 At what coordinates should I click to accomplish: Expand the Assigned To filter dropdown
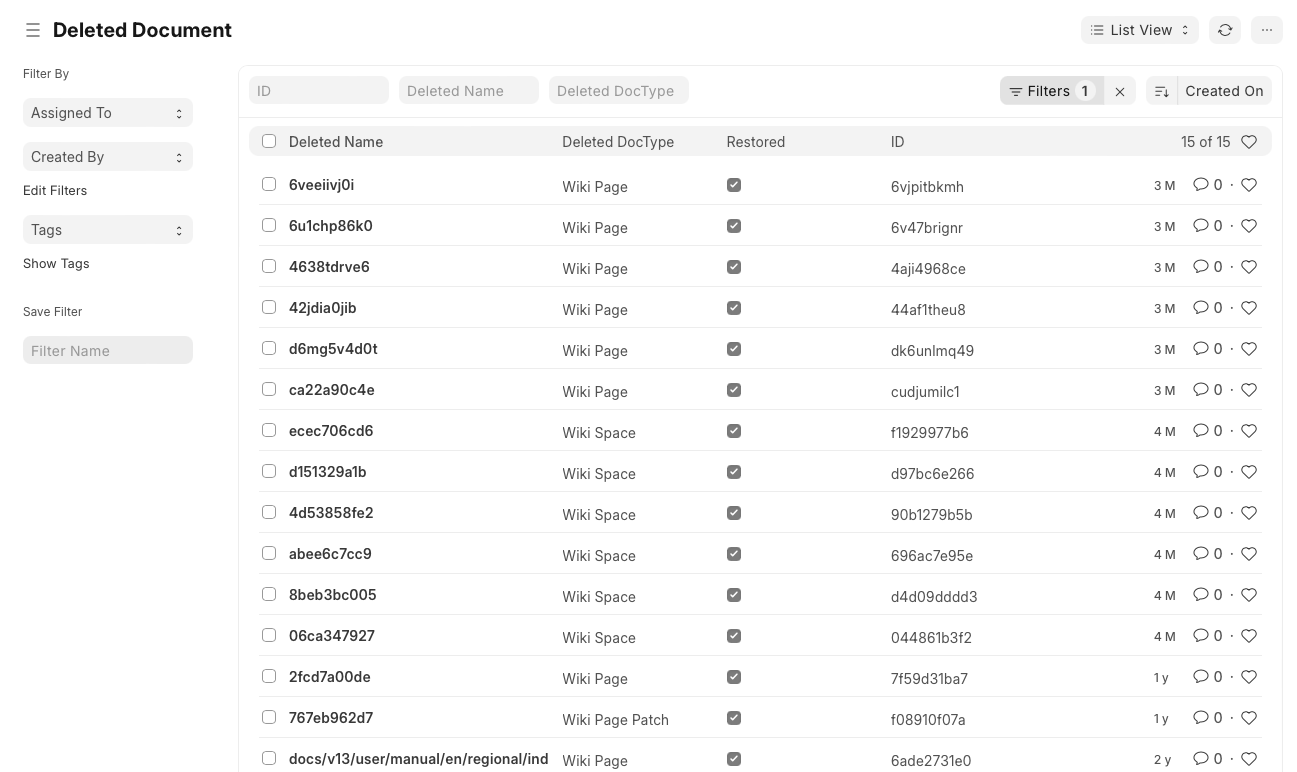tap(107, 112)
